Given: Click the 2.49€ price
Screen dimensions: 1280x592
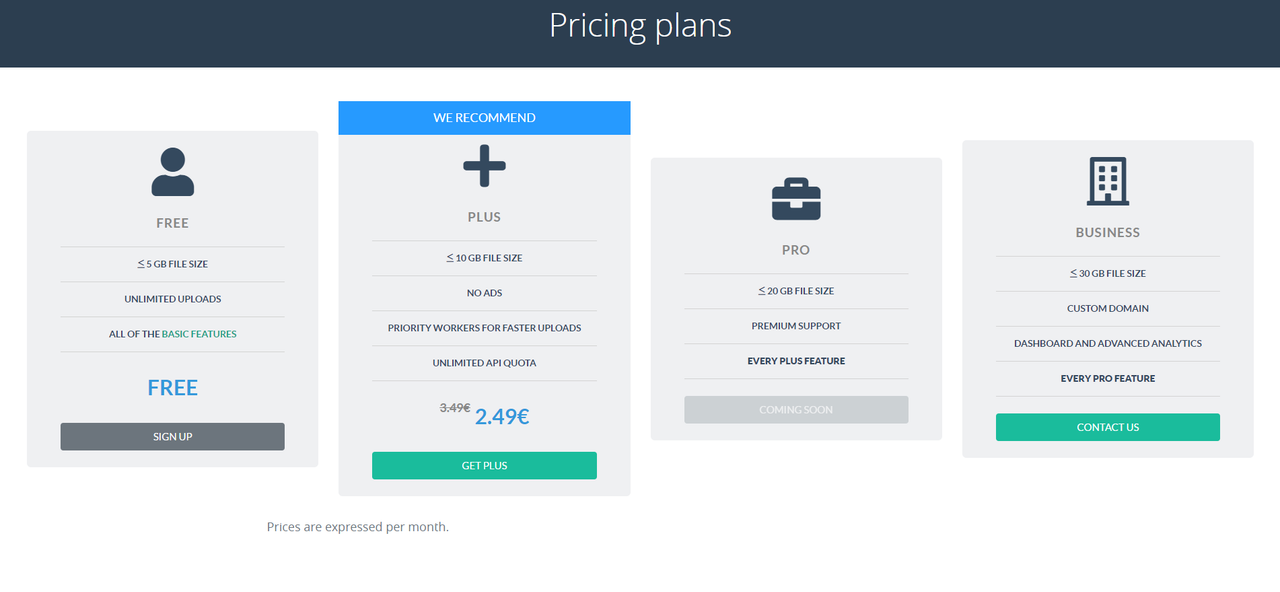Looking at the screenshot, I should pyautogui.click(x=502, y=417).
